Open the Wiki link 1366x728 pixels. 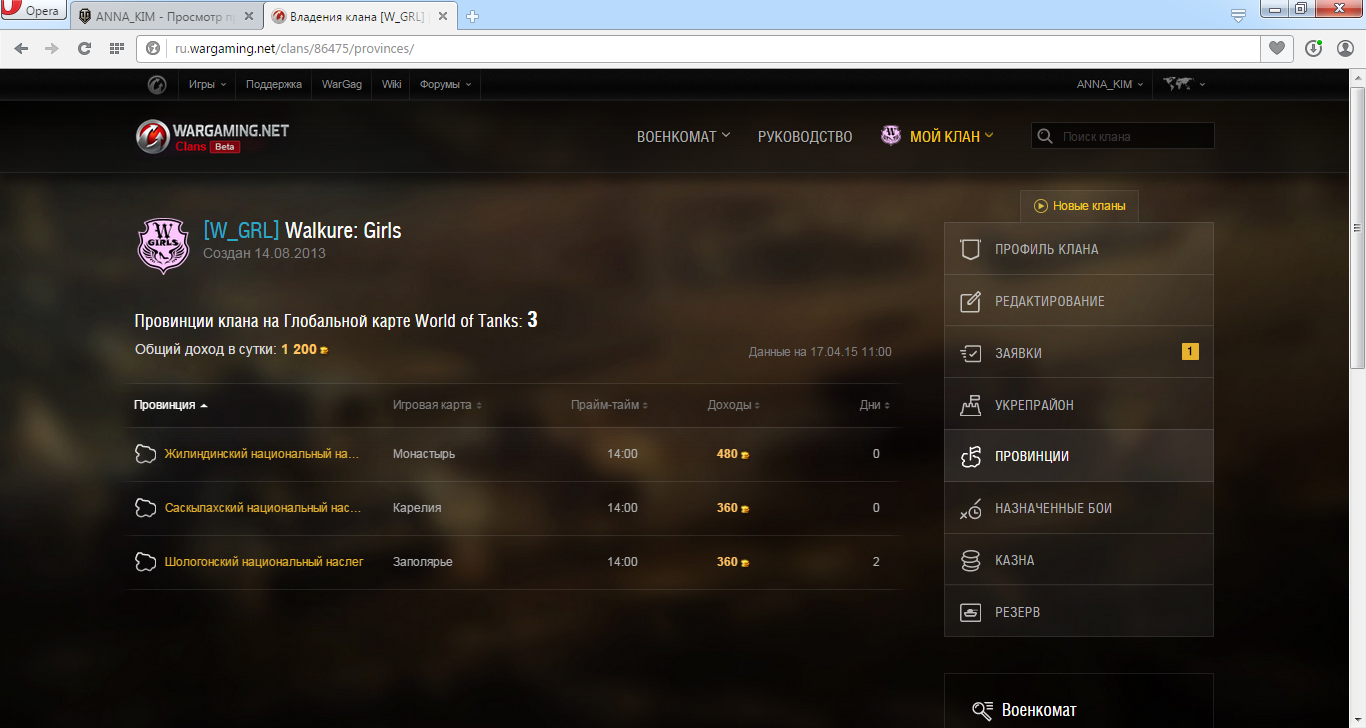(x=391, y=84)
